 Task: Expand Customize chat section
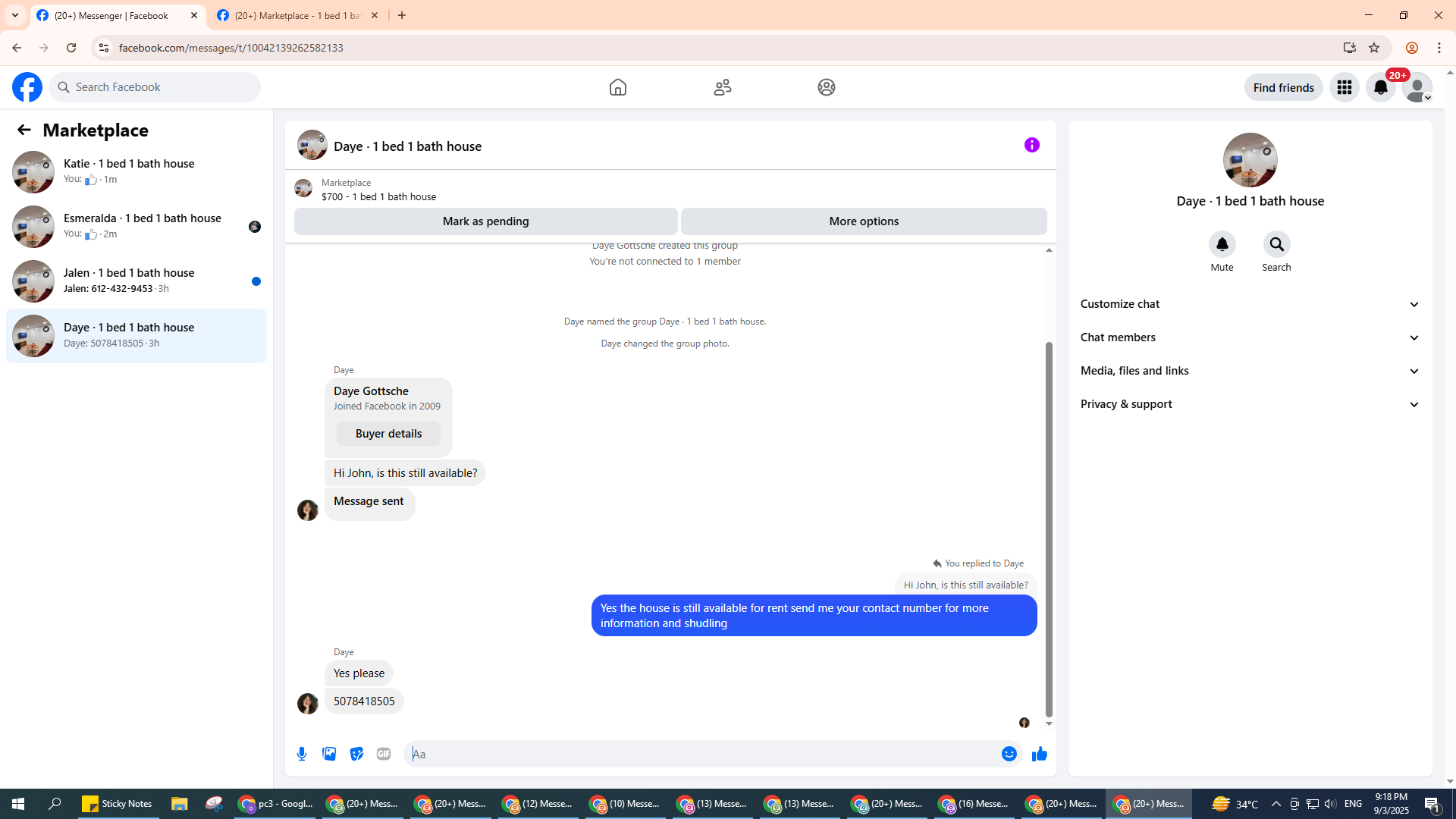pos(1250,304)
